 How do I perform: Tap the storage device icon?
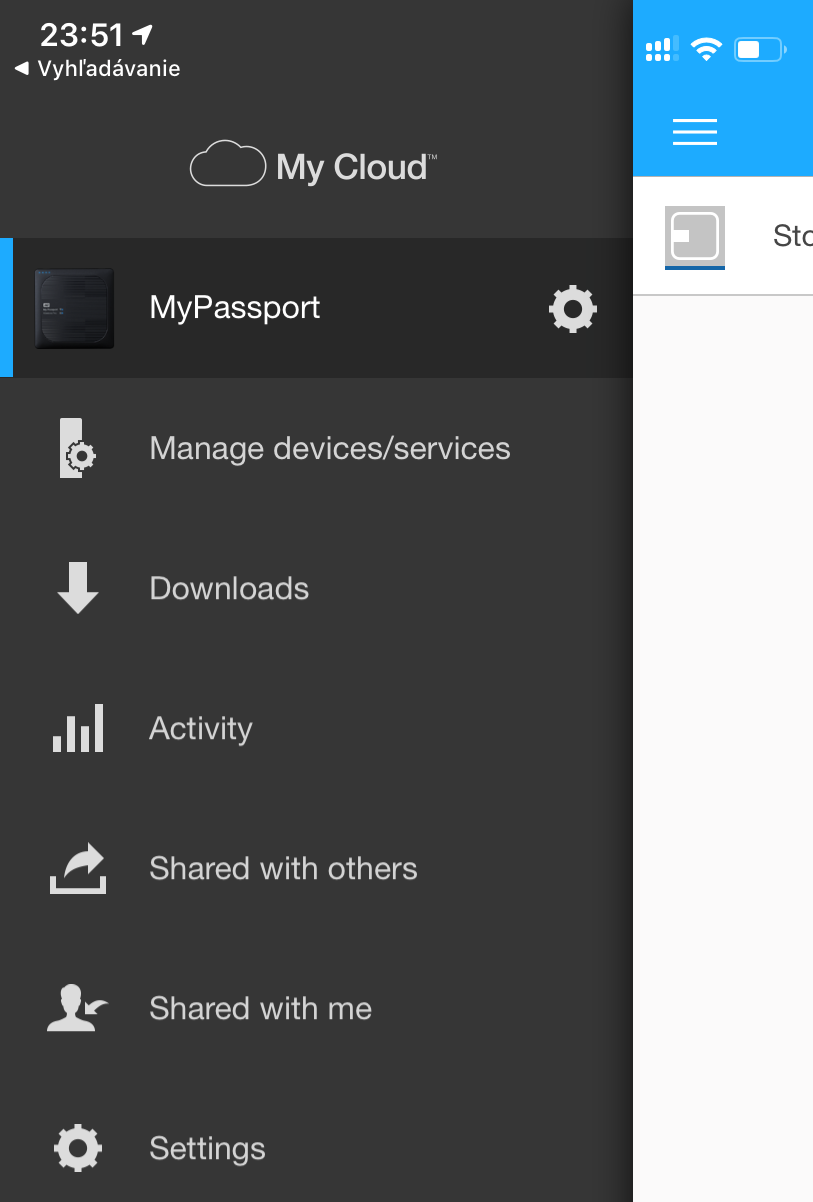[x=695, y=237]
